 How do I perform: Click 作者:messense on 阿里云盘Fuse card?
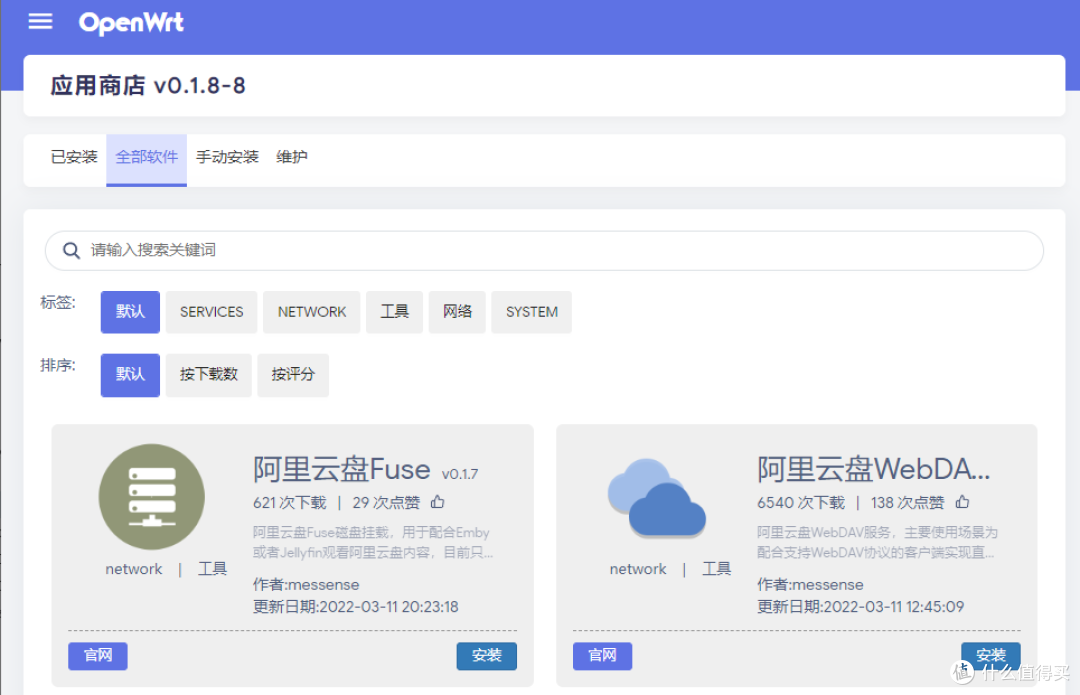(306, 585)
